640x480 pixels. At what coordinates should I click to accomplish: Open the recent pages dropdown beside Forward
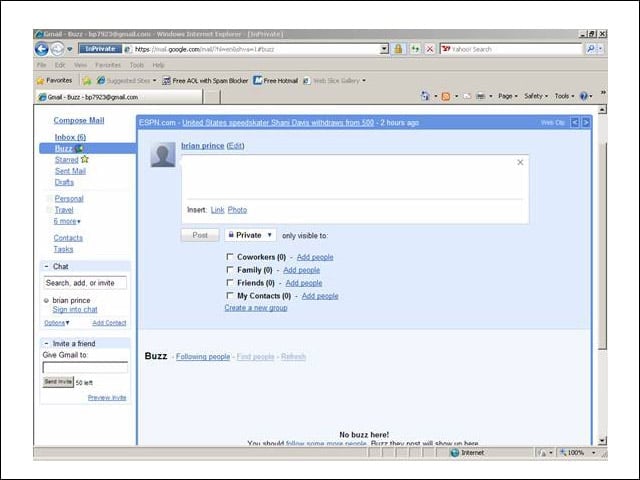[x=70, y=49]
